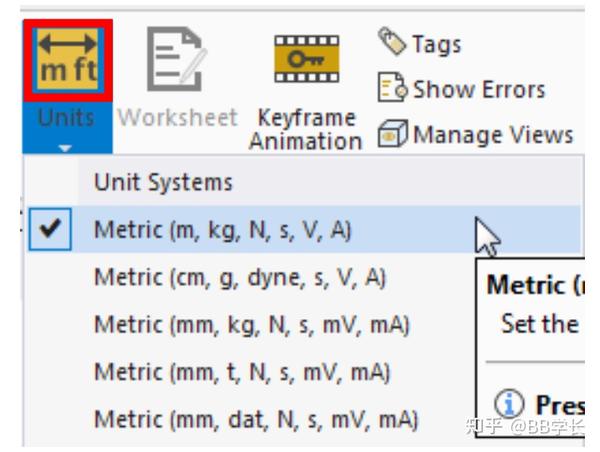Click the Keyframe Animation key icon
Viewport: 600px width, 452px height.
coord(305,60)
